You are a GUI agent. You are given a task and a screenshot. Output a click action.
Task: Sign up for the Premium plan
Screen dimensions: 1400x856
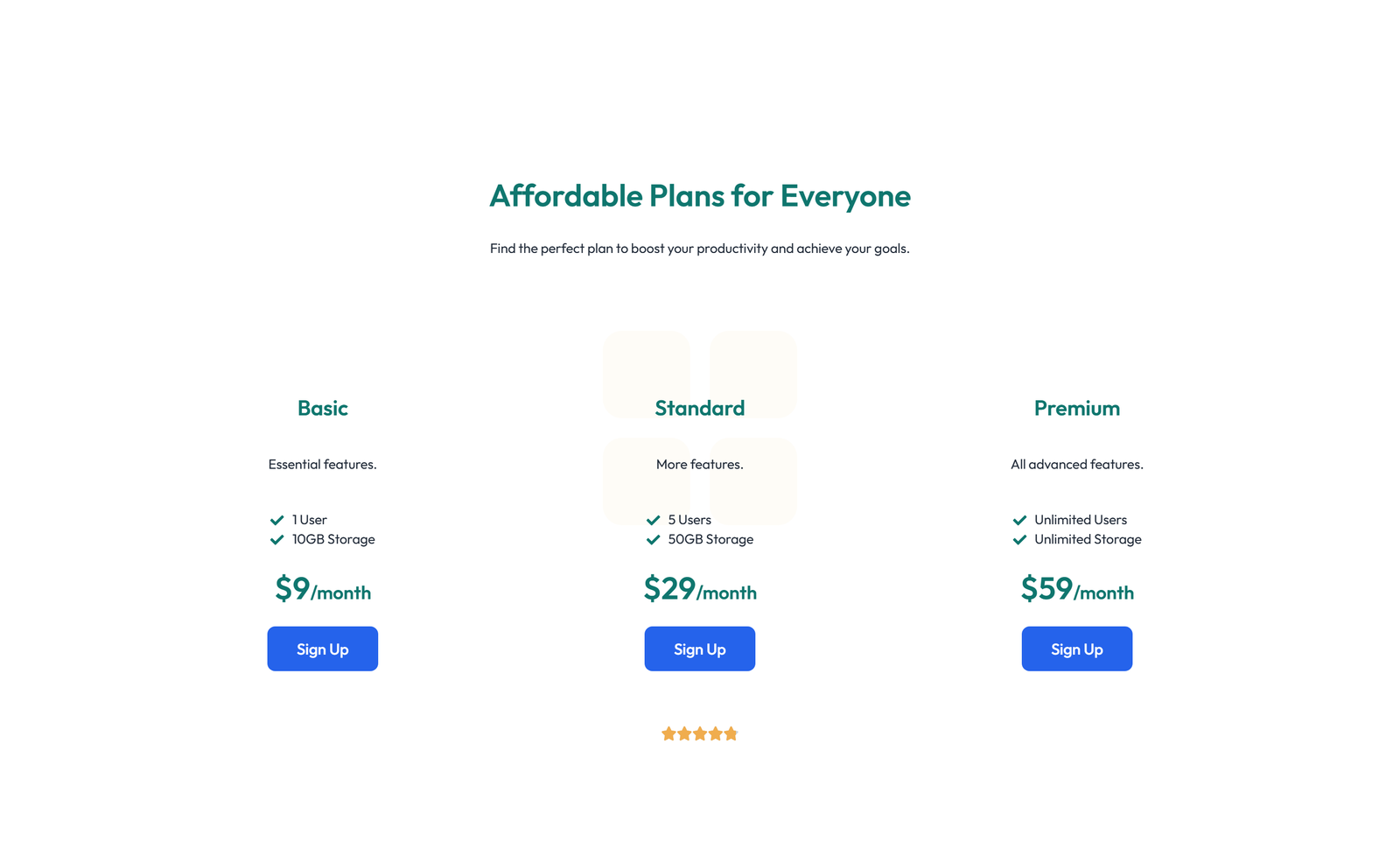(x=1077, y=649)
